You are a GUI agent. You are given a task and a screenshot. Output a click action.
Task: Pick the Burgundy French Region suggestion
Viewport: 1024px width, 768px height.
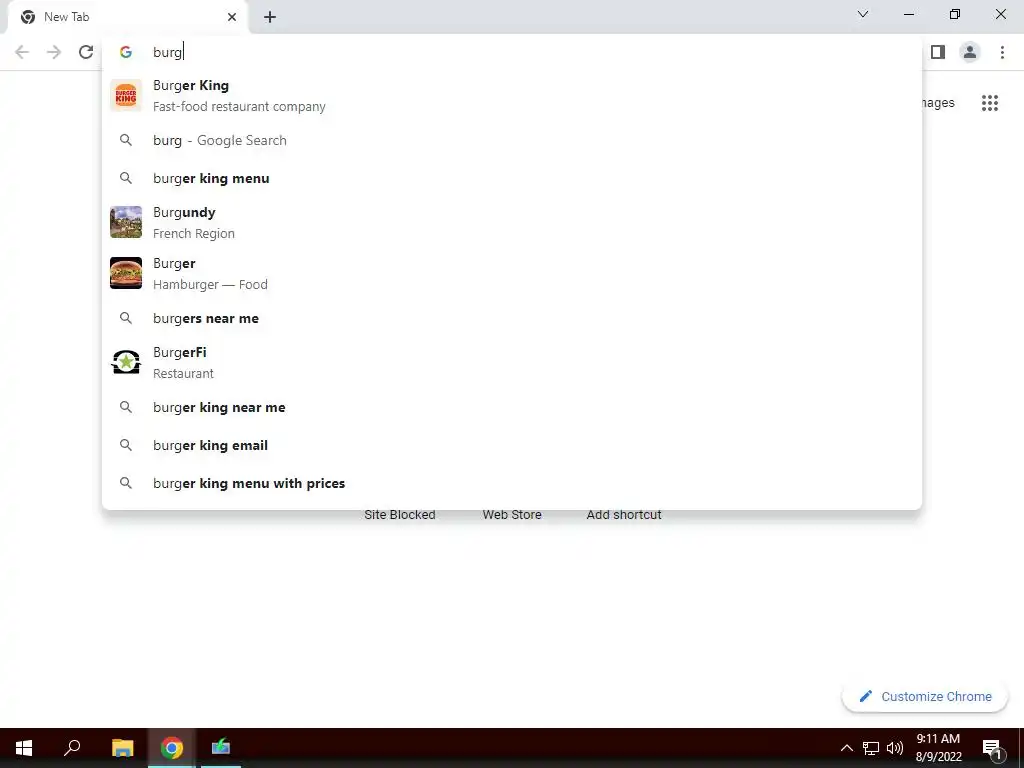pos(511,223)
